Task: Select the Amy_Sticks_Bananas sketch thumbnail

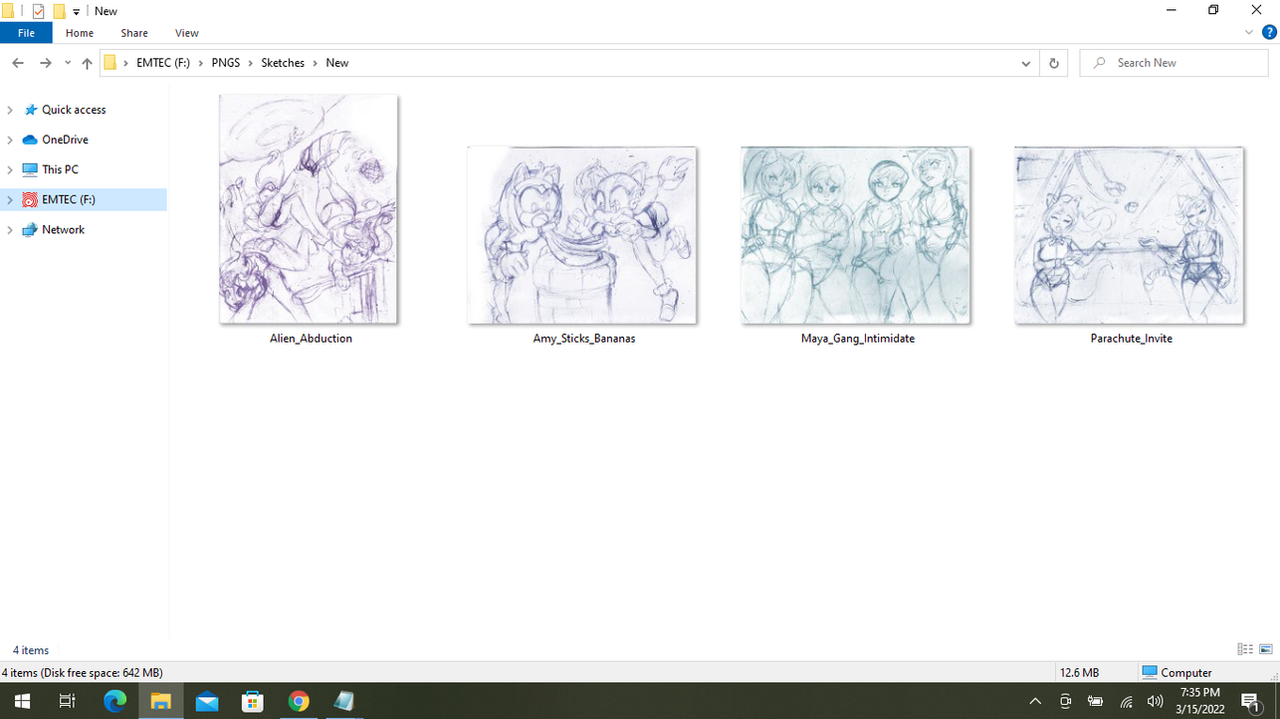Action: [x=582, y=235]
